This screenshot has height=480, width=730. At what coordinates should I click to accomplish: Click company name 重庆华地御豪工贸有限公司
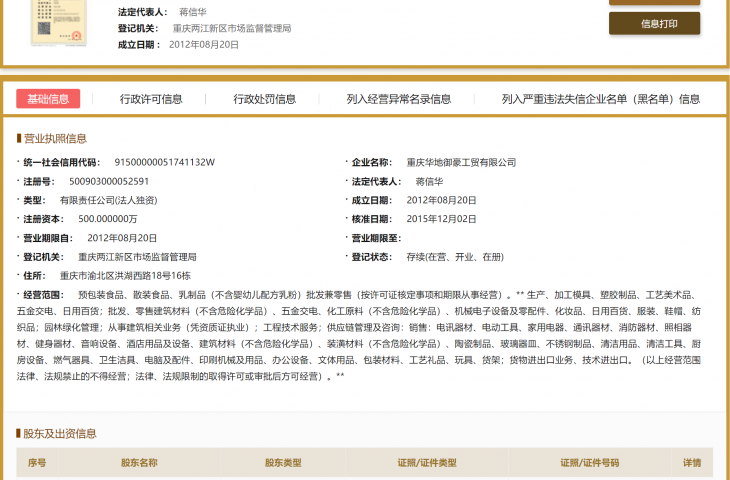tap(461, 162)
